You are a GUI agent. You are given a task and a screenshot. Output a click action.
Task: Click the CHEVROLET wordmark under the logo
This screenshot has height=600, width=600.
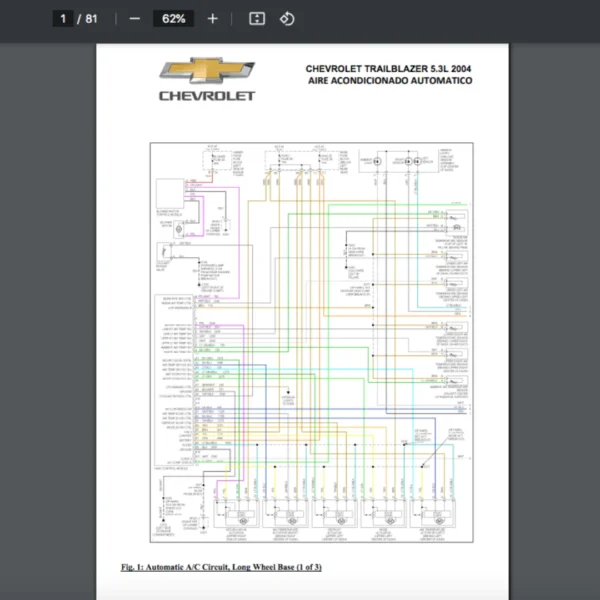click(x=207, y=97)
